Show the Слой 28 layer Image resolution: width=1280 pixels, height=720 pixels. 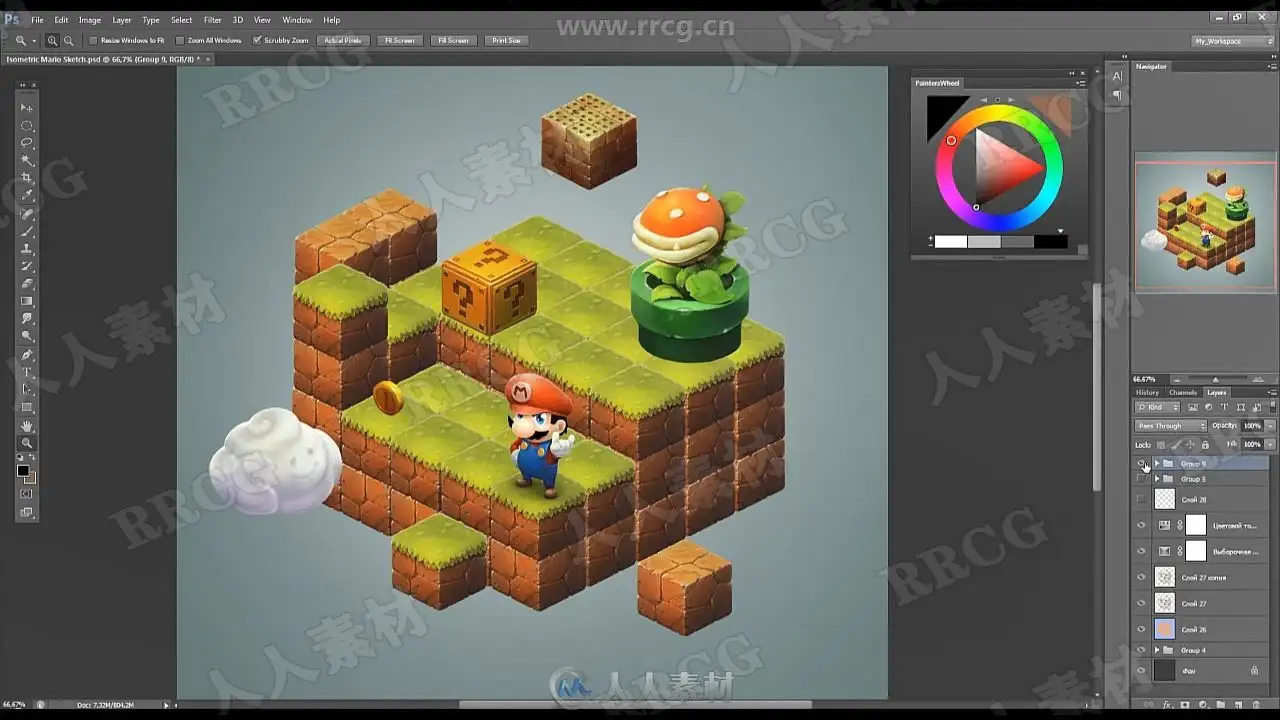pyautogui.click(x=1141, y=498)
